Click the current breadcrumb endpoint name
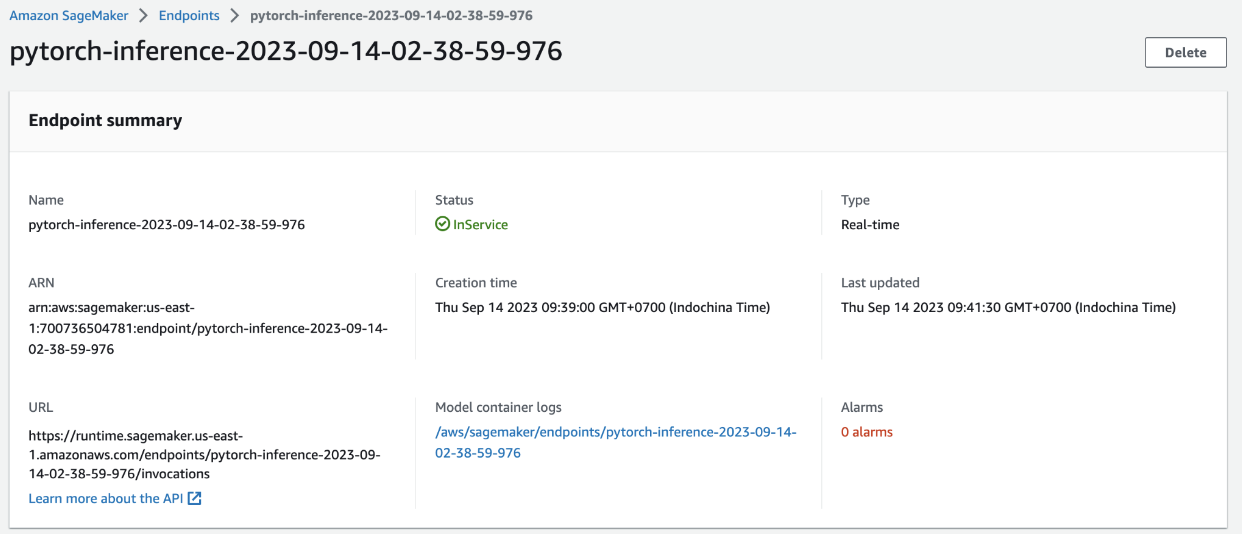 click(391, 16)
